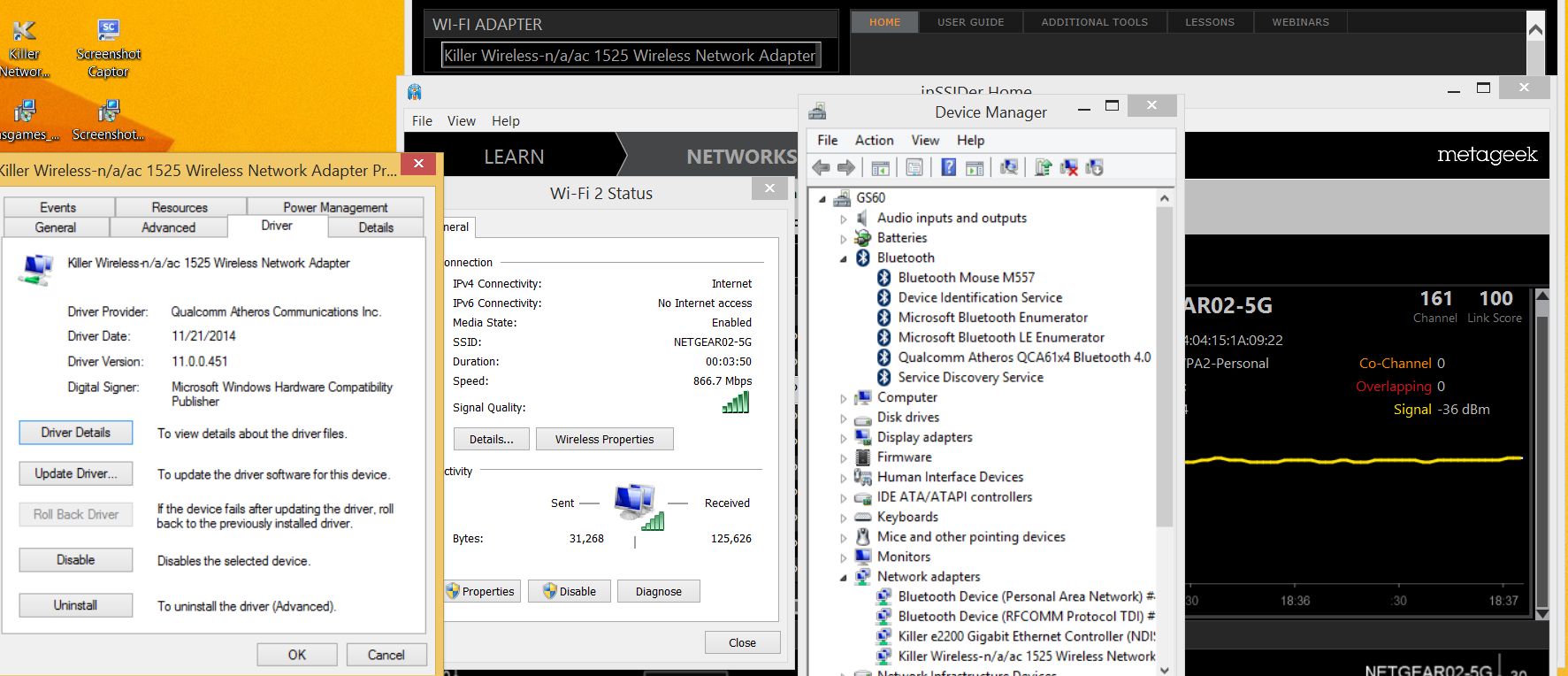Collapse the Network adapters category
1568x676 pixels.
pyautogui.click(x=844, y=577)
